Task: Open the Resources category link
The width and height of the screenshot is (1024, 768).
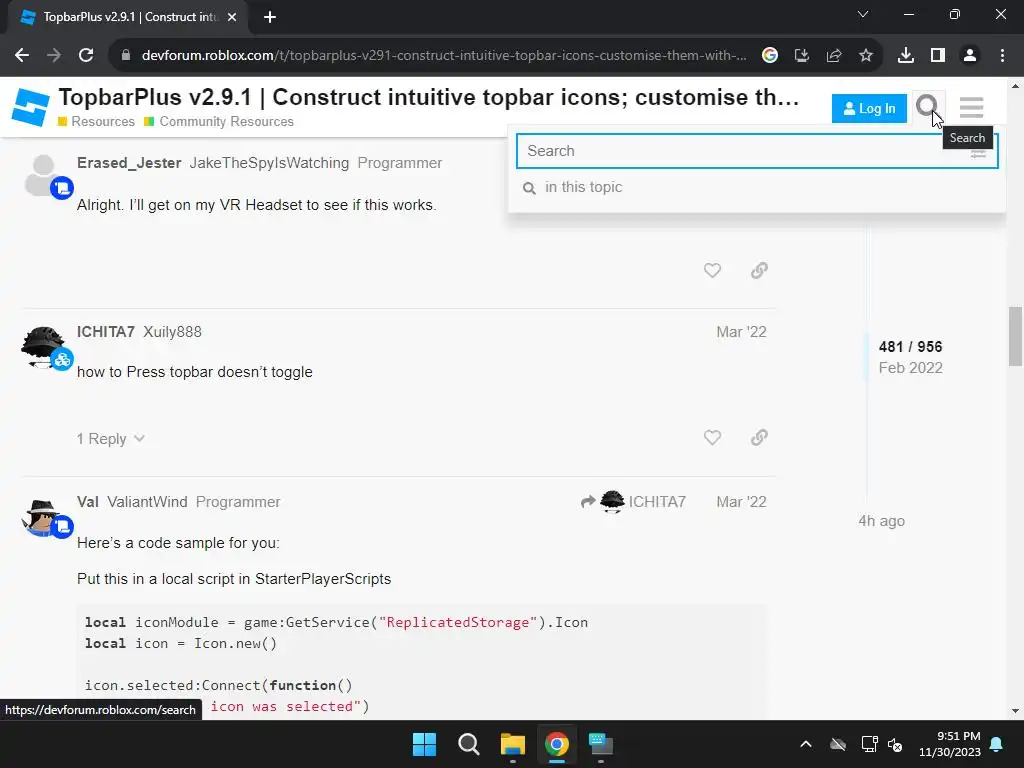Action: click(x=96, y=121)
